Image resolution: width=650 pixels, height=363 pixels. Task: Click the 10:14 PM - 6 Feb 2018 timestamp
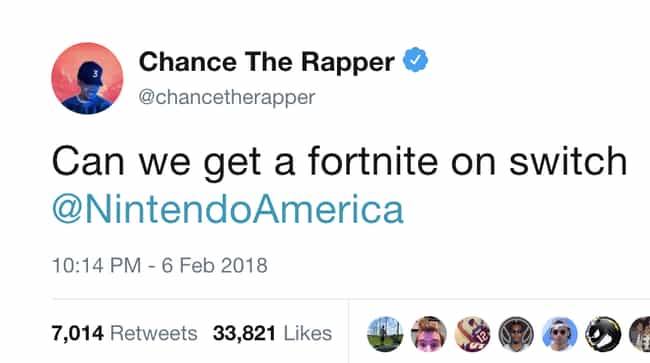pos(160,266)
